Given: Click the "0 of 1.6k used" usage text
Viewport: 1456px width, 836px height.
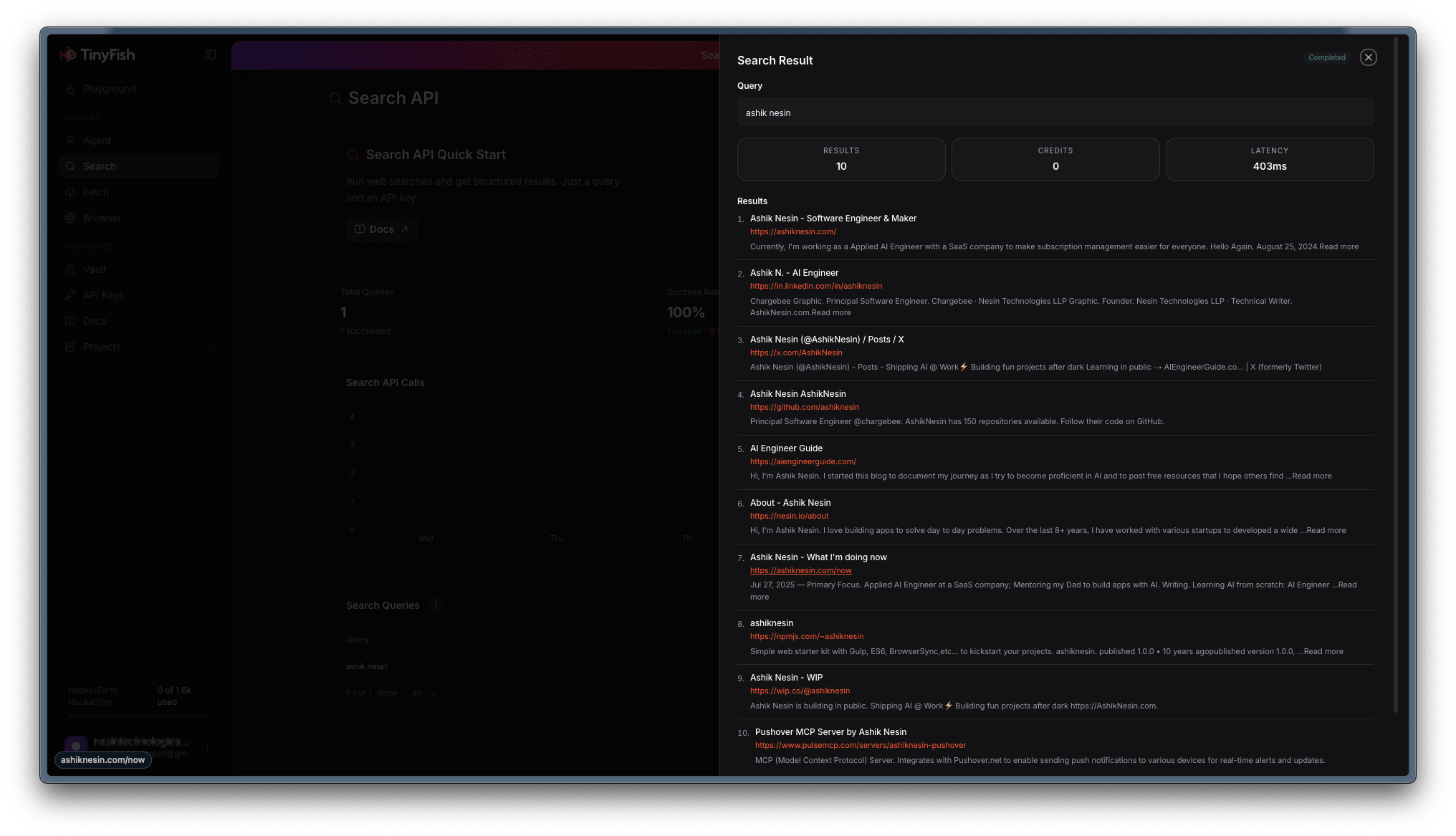Looking at the screenshot, I should [174, 696].
